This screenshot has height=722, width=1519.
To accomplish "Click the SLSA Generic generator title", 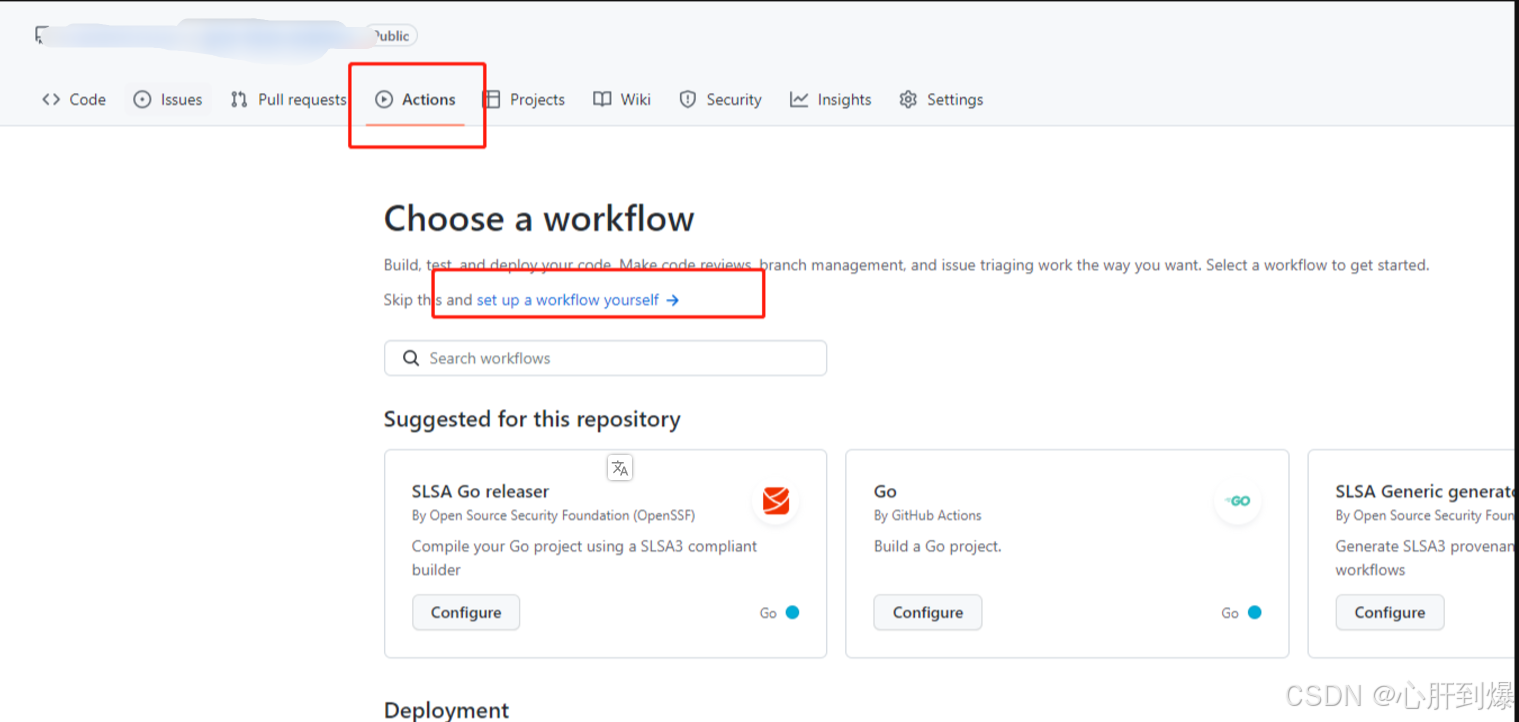I will (x=1424, y=491).
